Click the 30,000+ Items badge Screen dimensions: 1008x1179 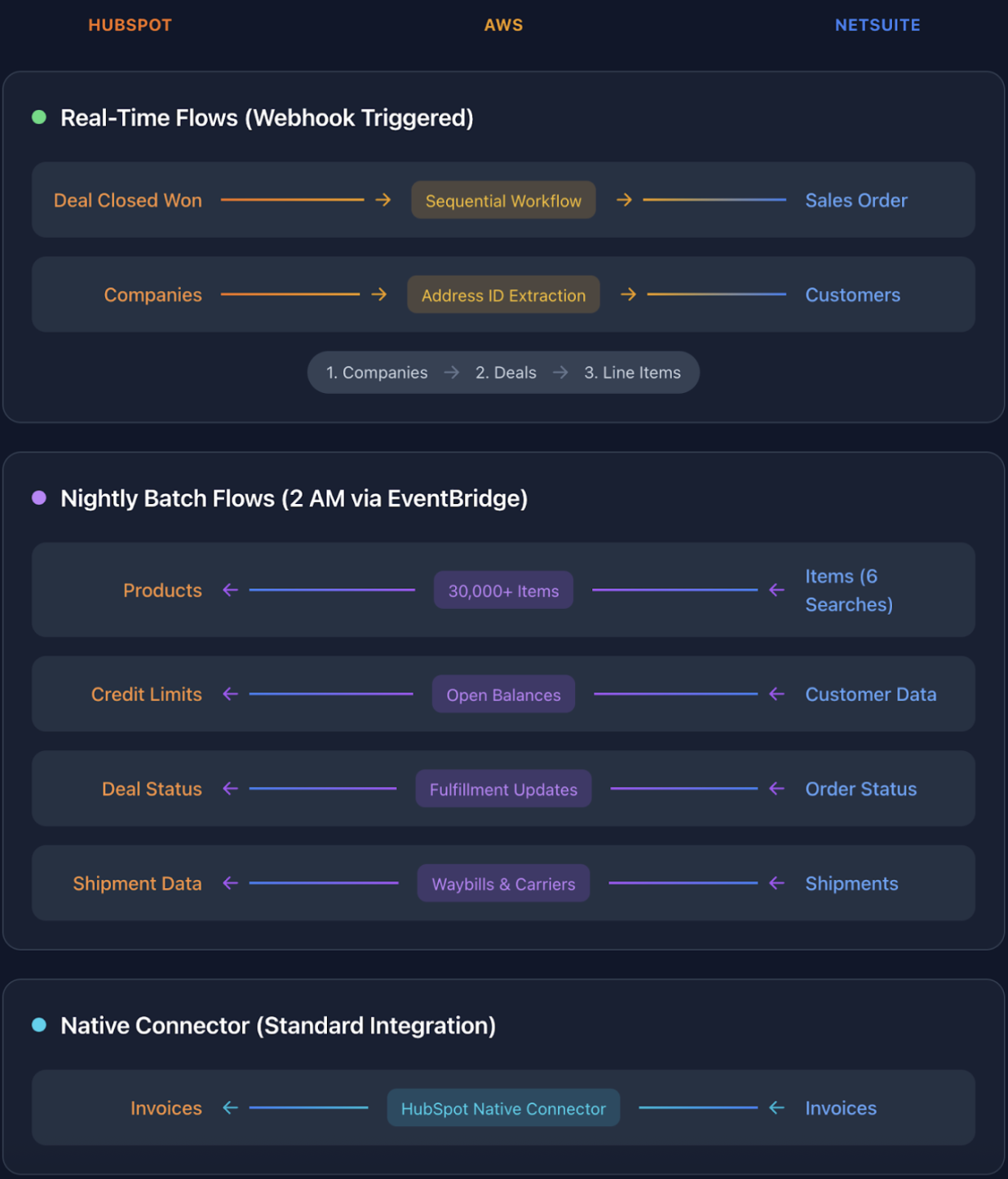point(503,590)
